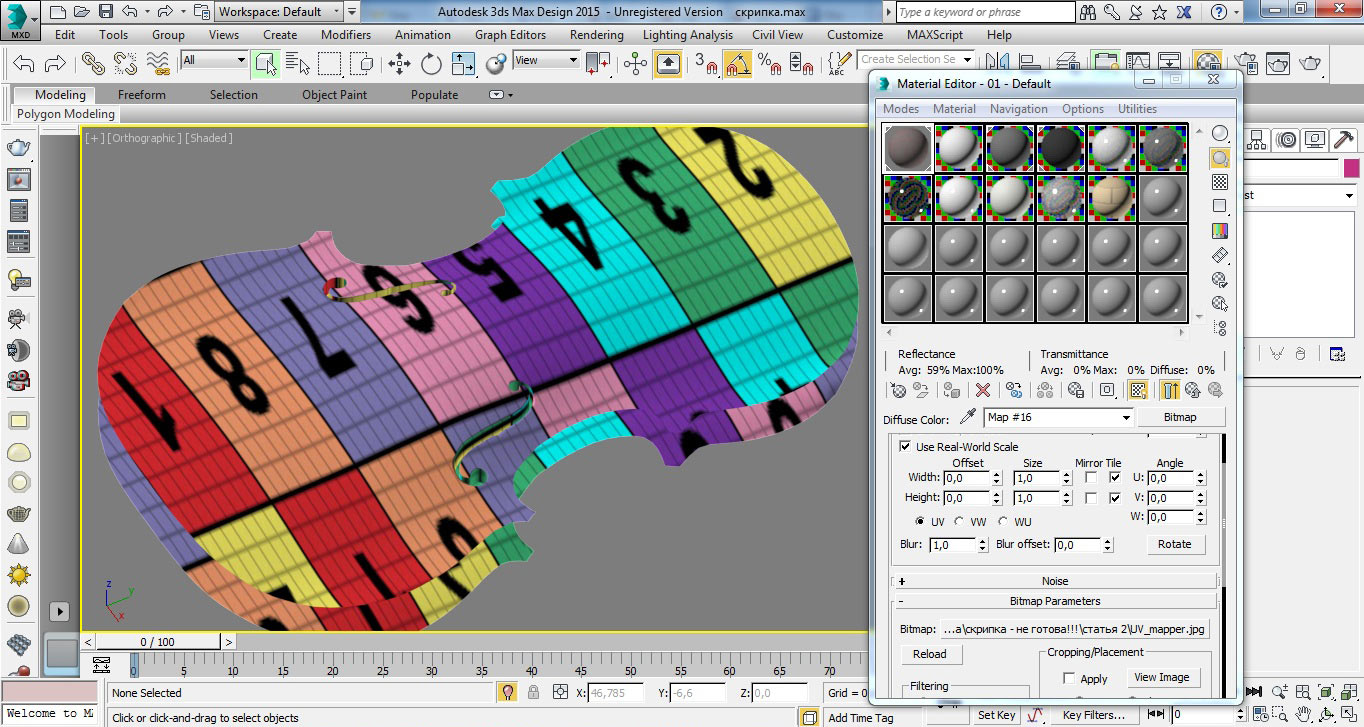Click the red X reset material icon

tap(983, 390)
